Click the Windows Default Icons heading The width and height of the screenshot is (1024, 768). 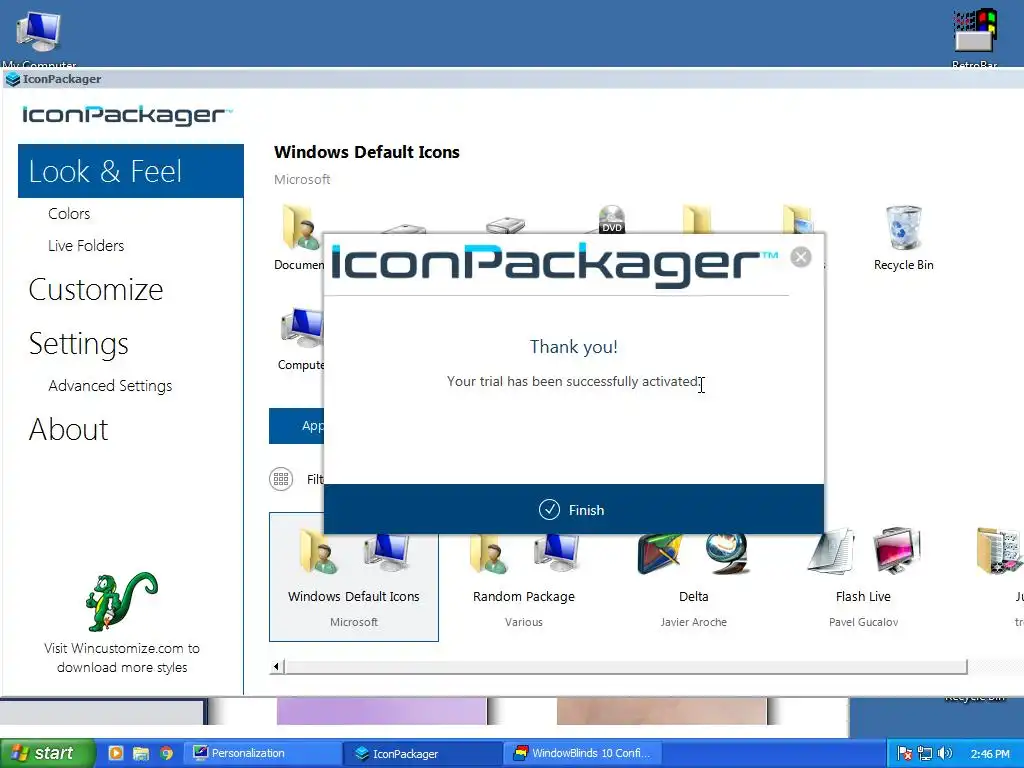coord(366,152)
